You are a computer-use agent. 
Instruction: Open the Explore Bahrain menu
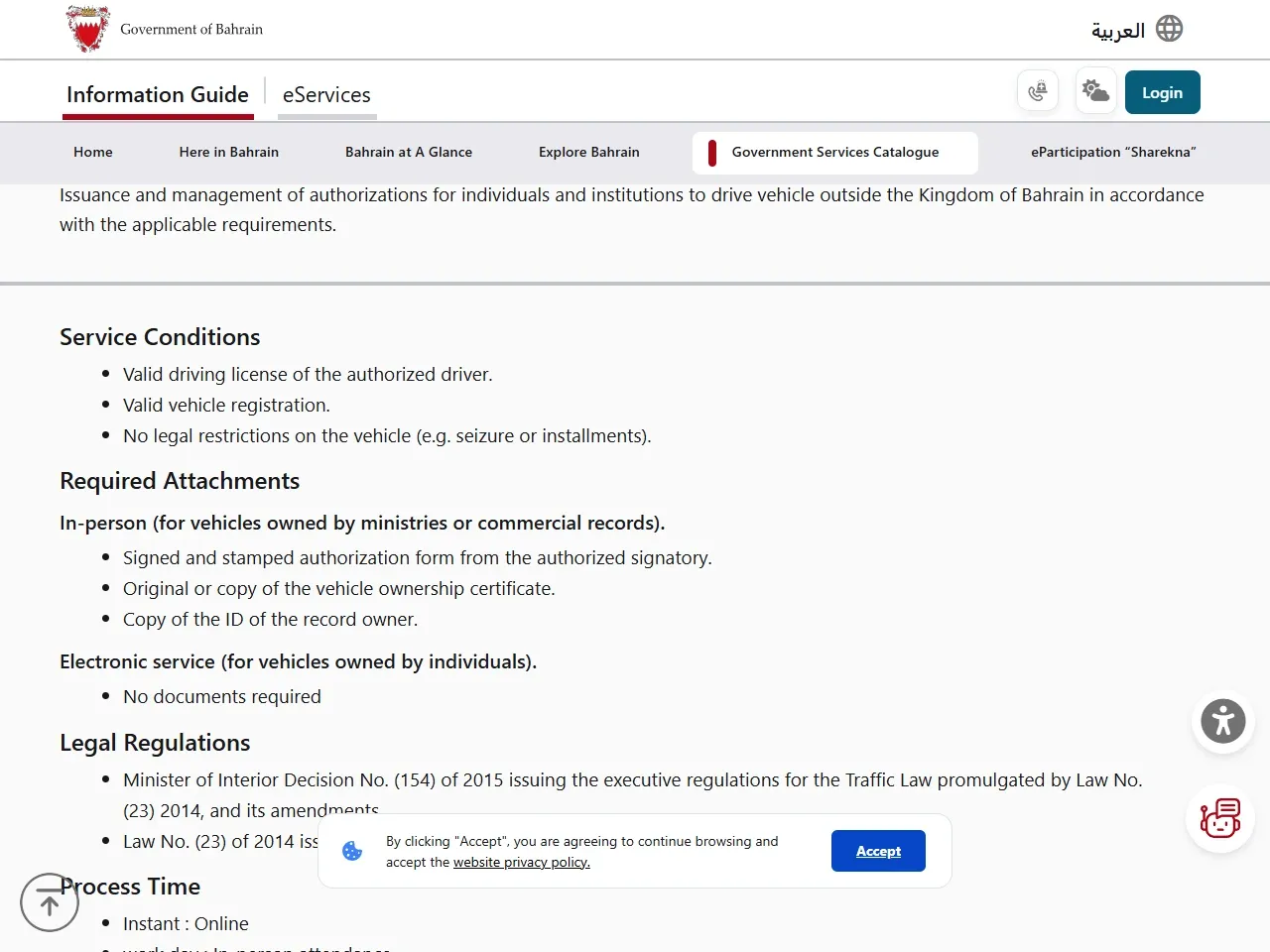[589, 152]
